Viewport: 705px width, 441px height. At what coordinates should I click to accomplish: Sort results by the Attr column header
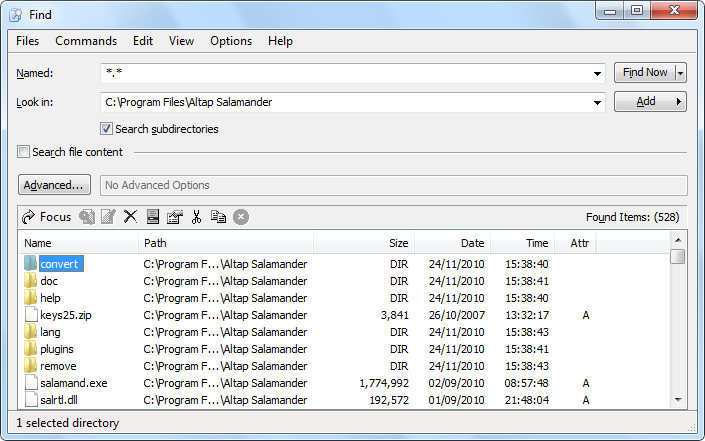click(575, 243)
